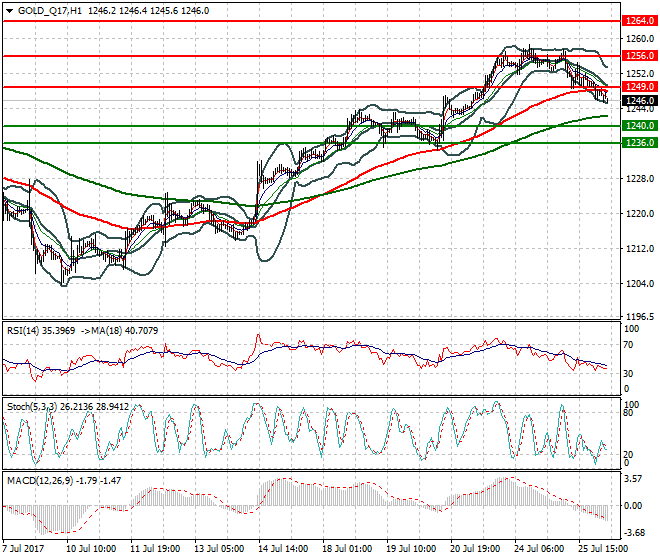Open chart menu triangle beside GOLD_Q17,H1
660x560 pixels.
click(10, 11)
